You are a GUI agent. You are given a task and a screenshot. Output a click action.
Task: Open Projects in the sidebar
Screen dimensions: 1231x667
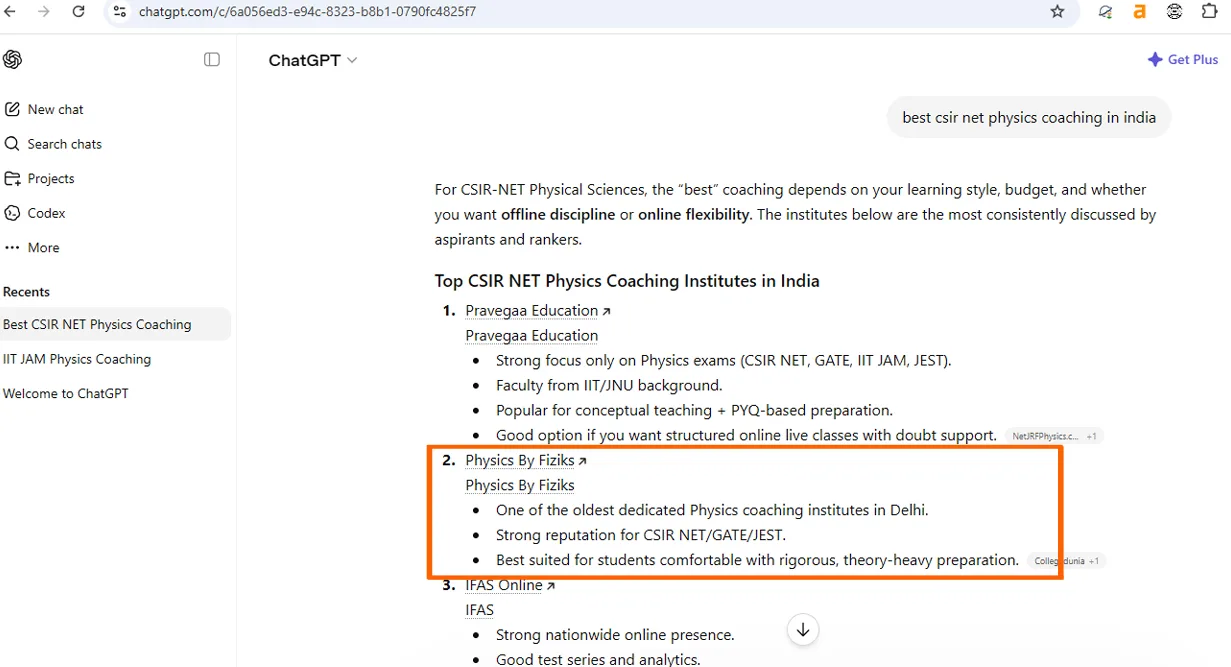pyautogui.click(x=40, y=178)
